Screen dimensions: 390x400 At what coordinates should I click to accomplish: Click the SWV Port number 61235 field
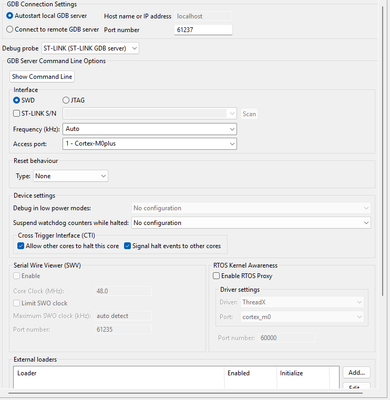[x=123, y=329]
